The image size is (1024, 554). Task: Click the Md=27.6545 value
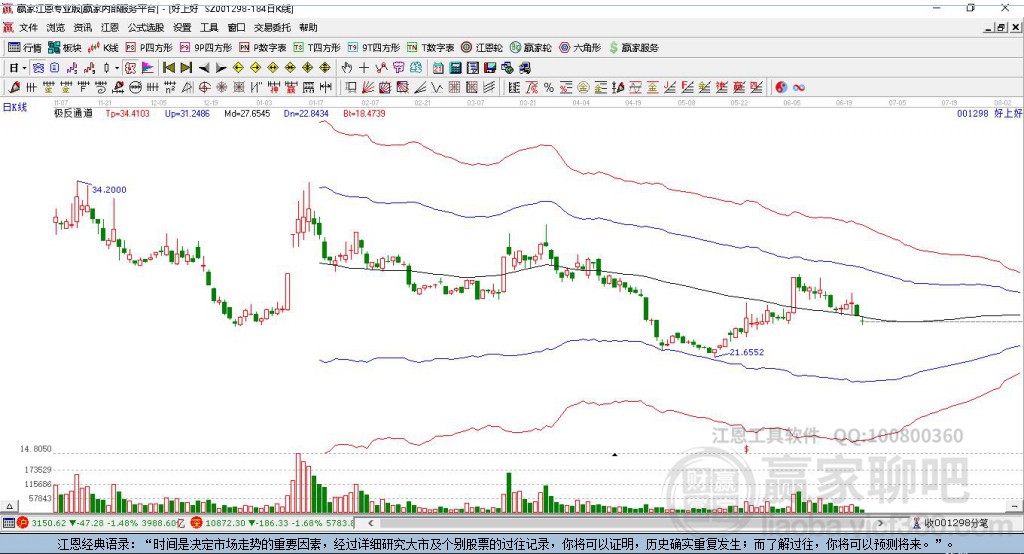(246, 113)
